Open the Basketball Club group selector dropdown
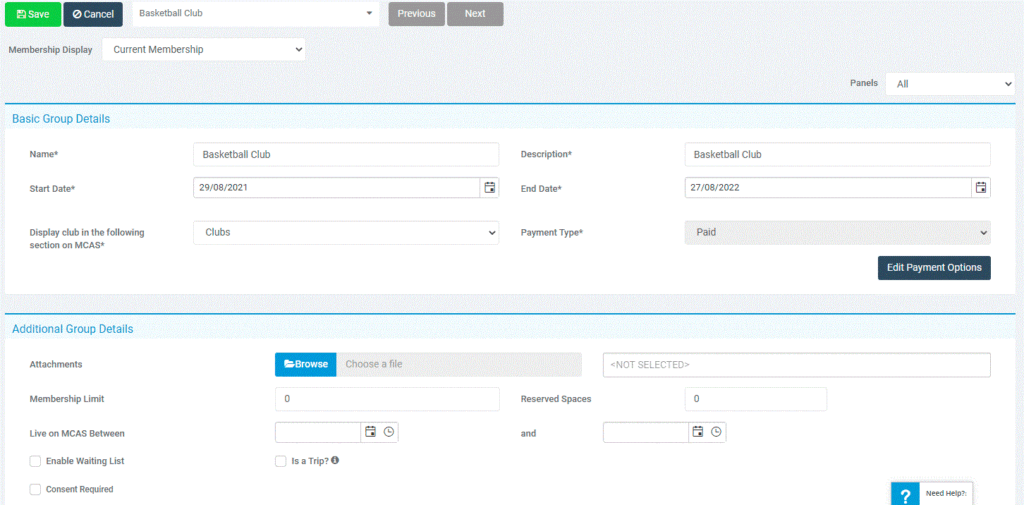The width and height of the screenshot is (1024, 505). click(256, 14)
